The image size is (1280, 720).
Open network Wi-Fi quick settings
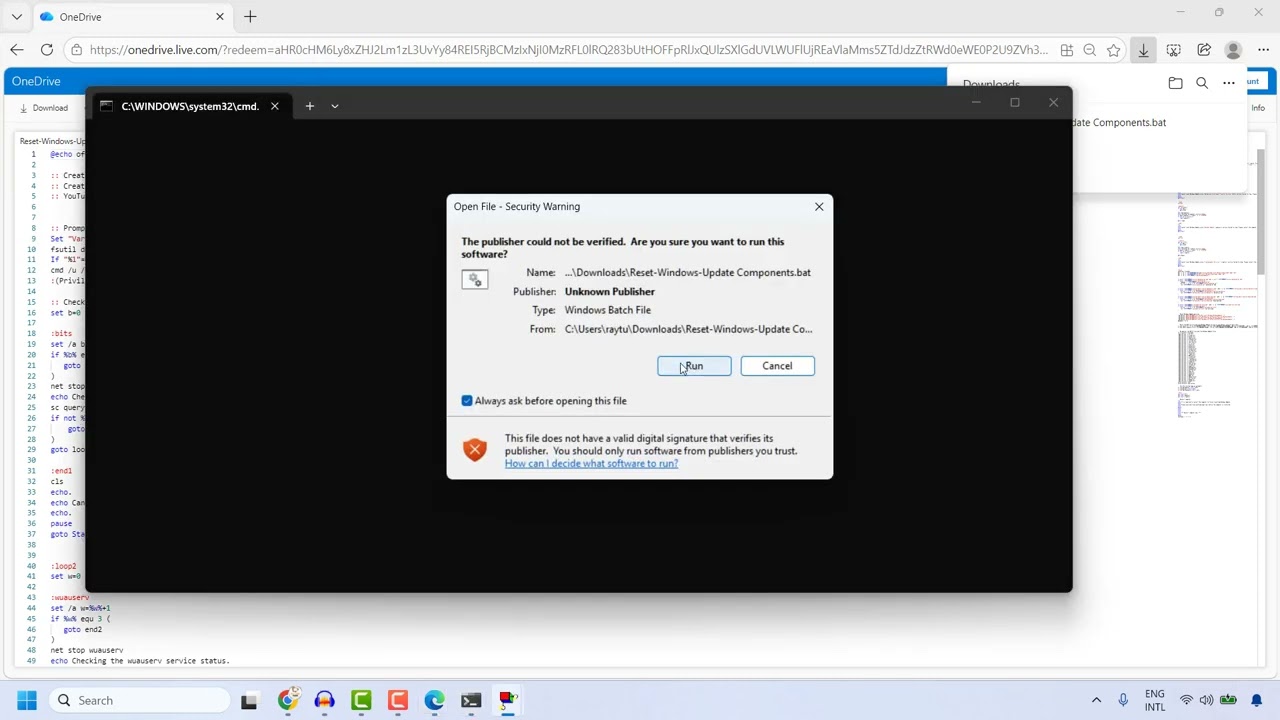coord(1186,700)
